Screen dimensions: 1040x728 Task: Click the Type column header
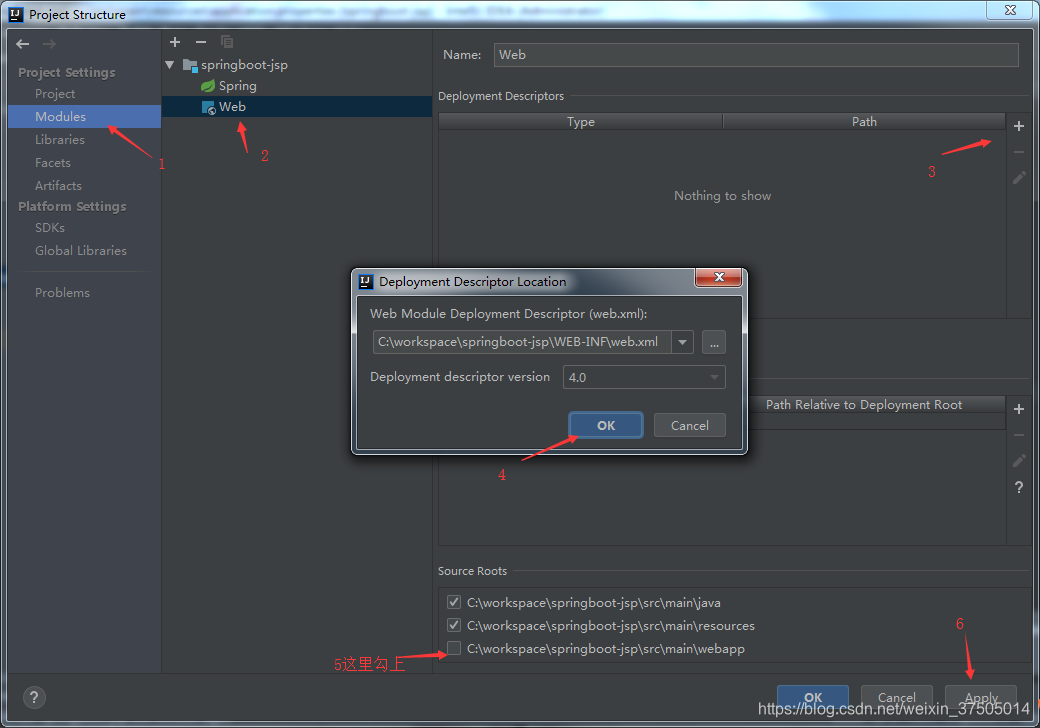coord(580,122)
